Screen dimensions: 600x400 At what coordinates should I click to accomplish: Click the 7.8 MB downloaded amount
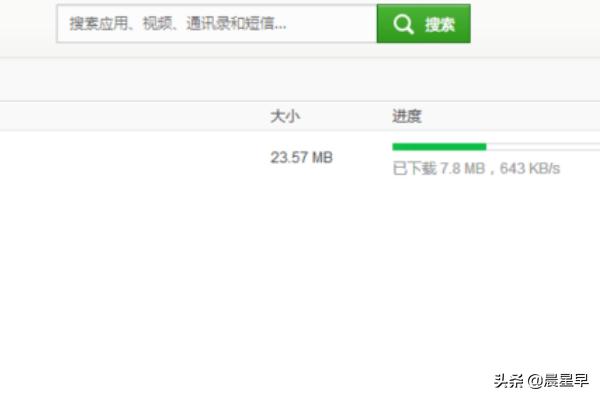pos(463,168)
